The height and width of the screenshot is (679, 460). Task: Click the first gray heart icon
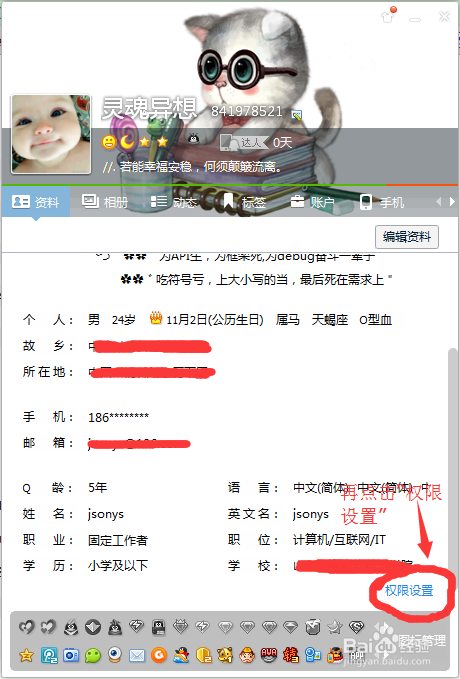point(26,627)
